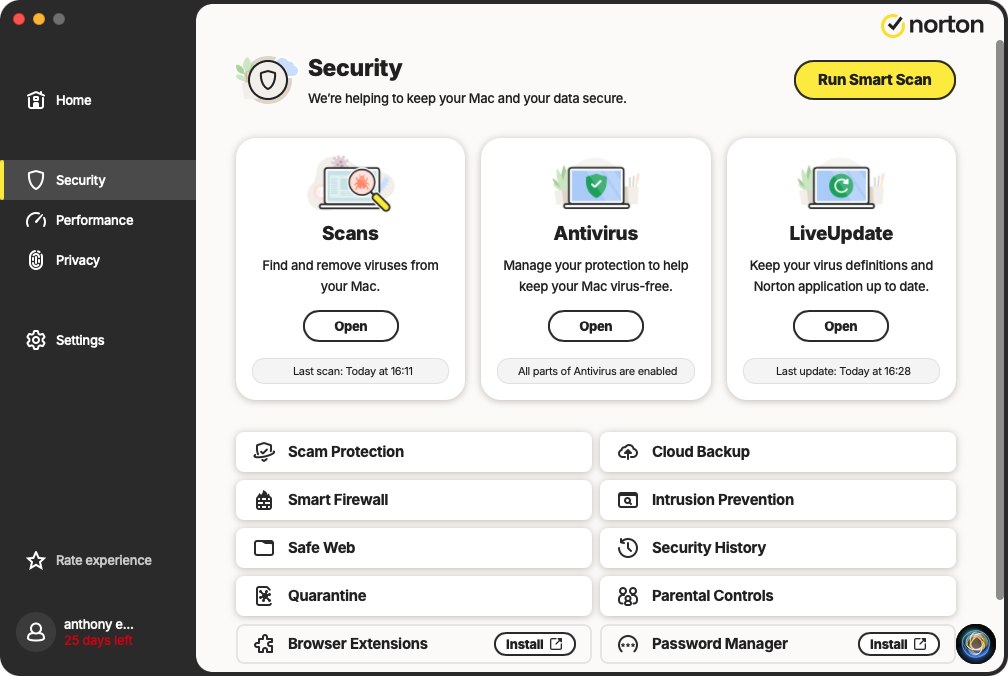Click the 'anthony e...' account name

98,625
